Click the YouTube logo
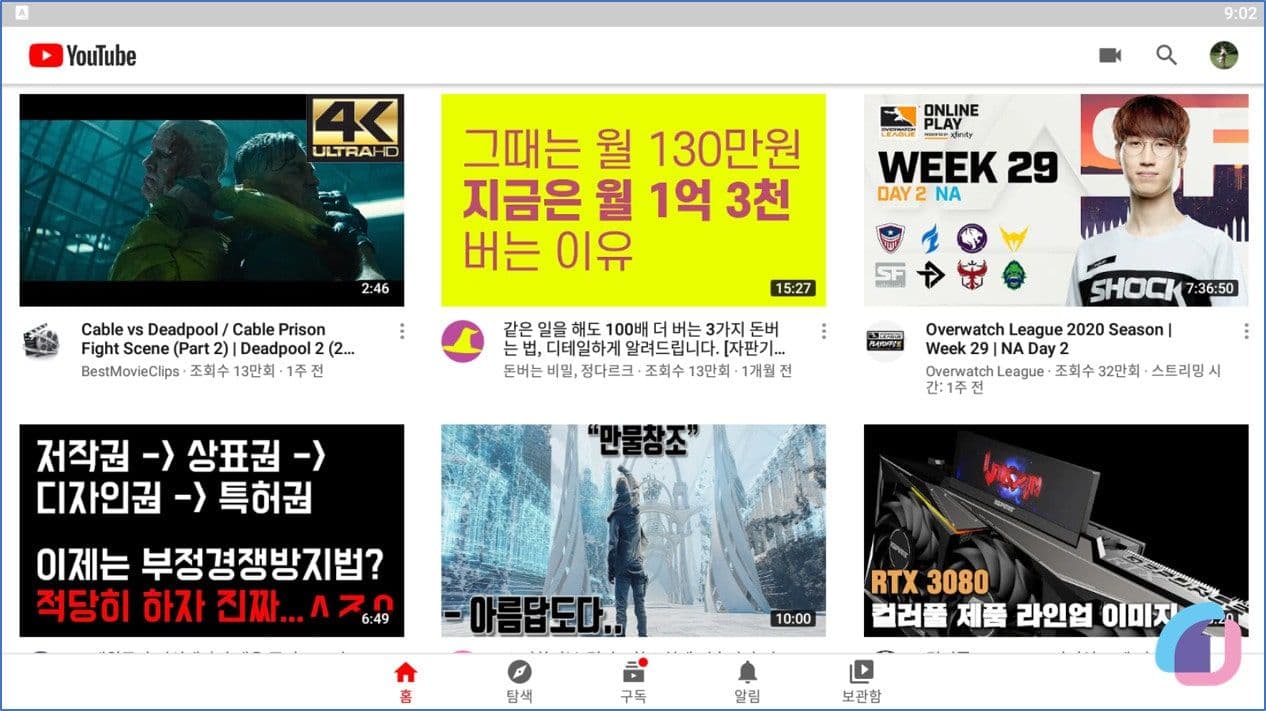The width and height of the screenshot is (1266, 711). tap(83, 56)
